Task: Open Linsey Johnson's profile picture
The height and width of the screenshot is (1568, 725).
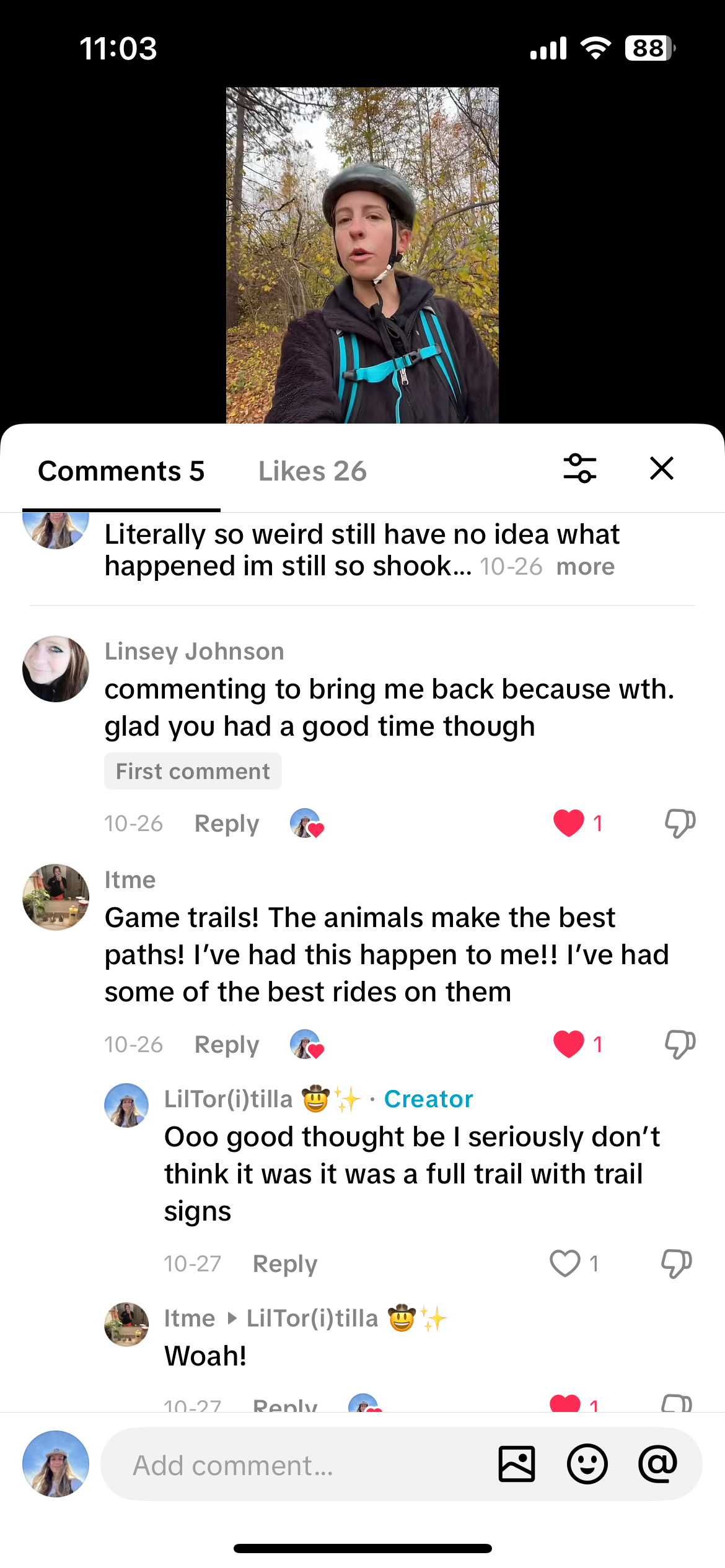Action: tap(56, 669)
